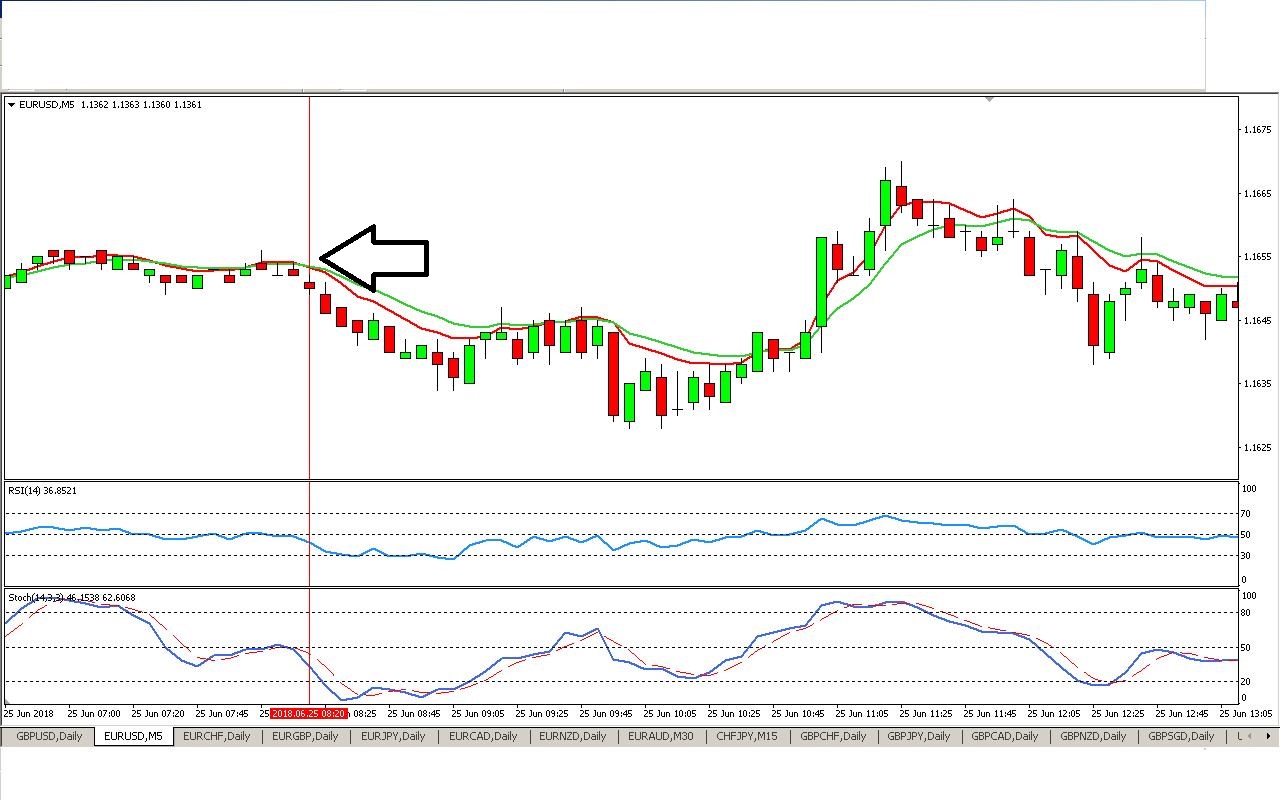The width and height of the screenshot is (1280, 800).
Task: Click the 1.1655 price scale label
Action: pyautogui.click(x=1257, y=257)
